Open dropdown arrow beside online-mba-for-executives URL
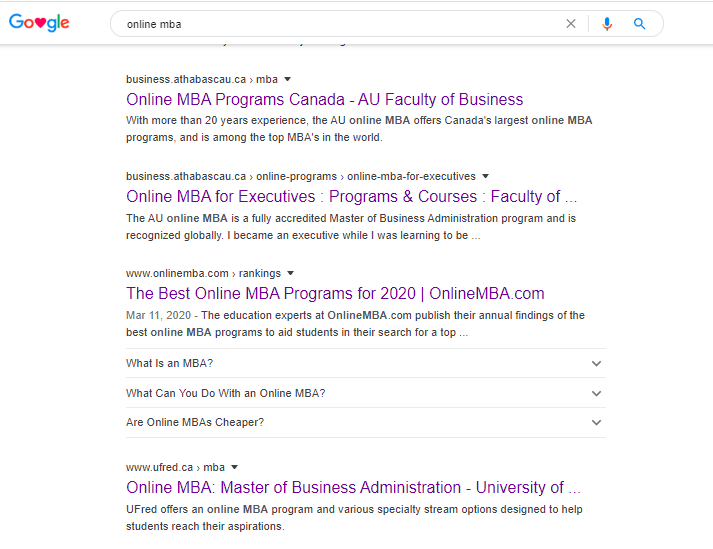Viewport: 713px width, 549px height. (x=485, y=176)
